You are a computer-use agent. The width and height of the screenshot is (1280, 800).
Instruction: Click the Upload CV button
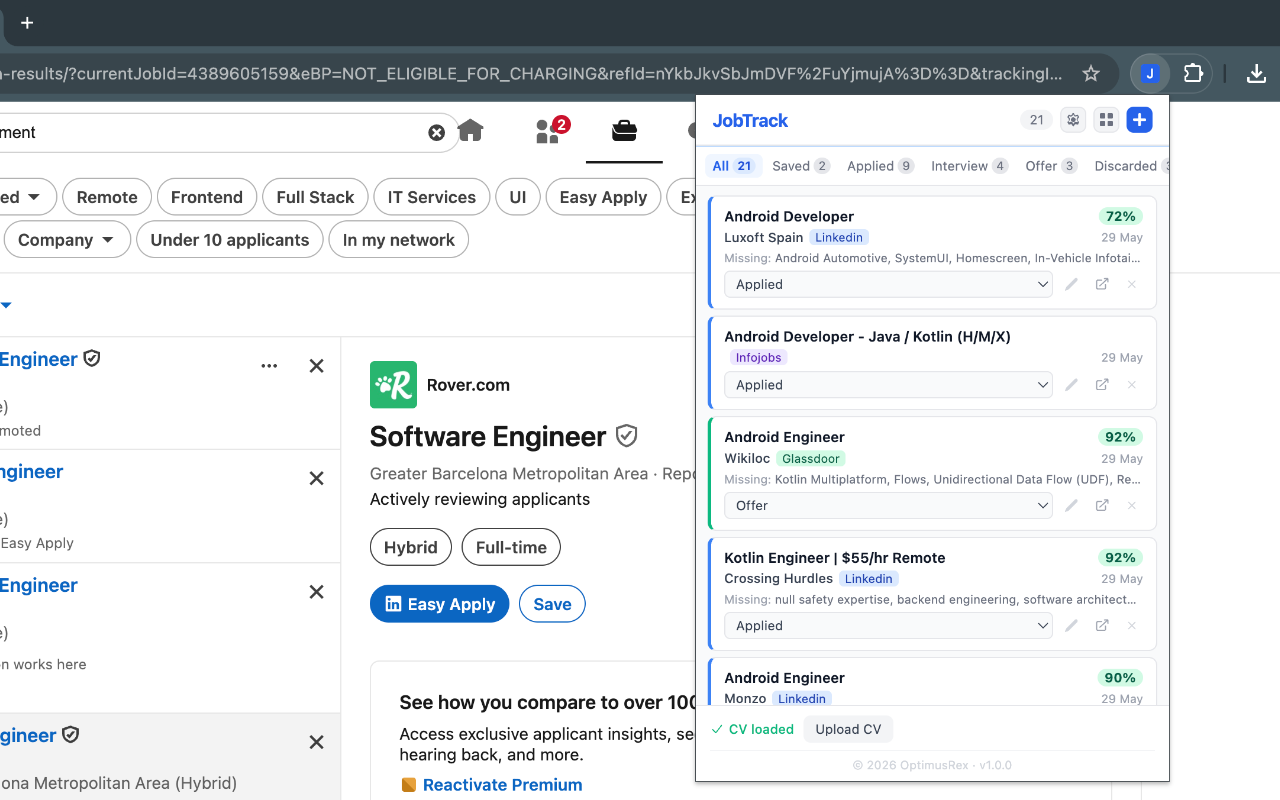point(848,729)
